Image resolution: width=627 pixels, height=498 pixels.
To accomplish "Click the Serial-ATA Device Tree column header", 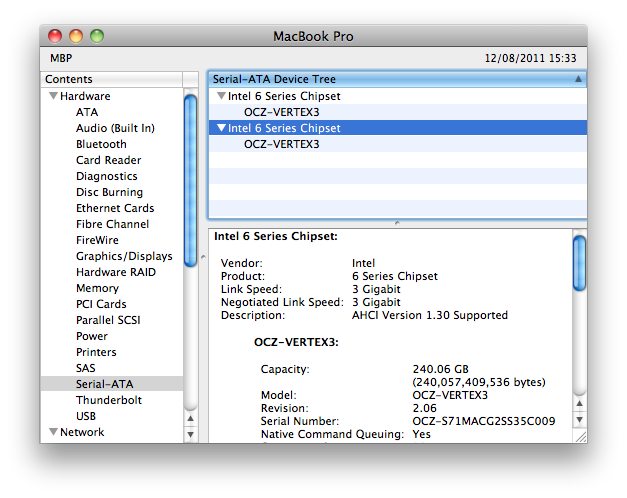I will pyautogui.click(x=398, y=79).
